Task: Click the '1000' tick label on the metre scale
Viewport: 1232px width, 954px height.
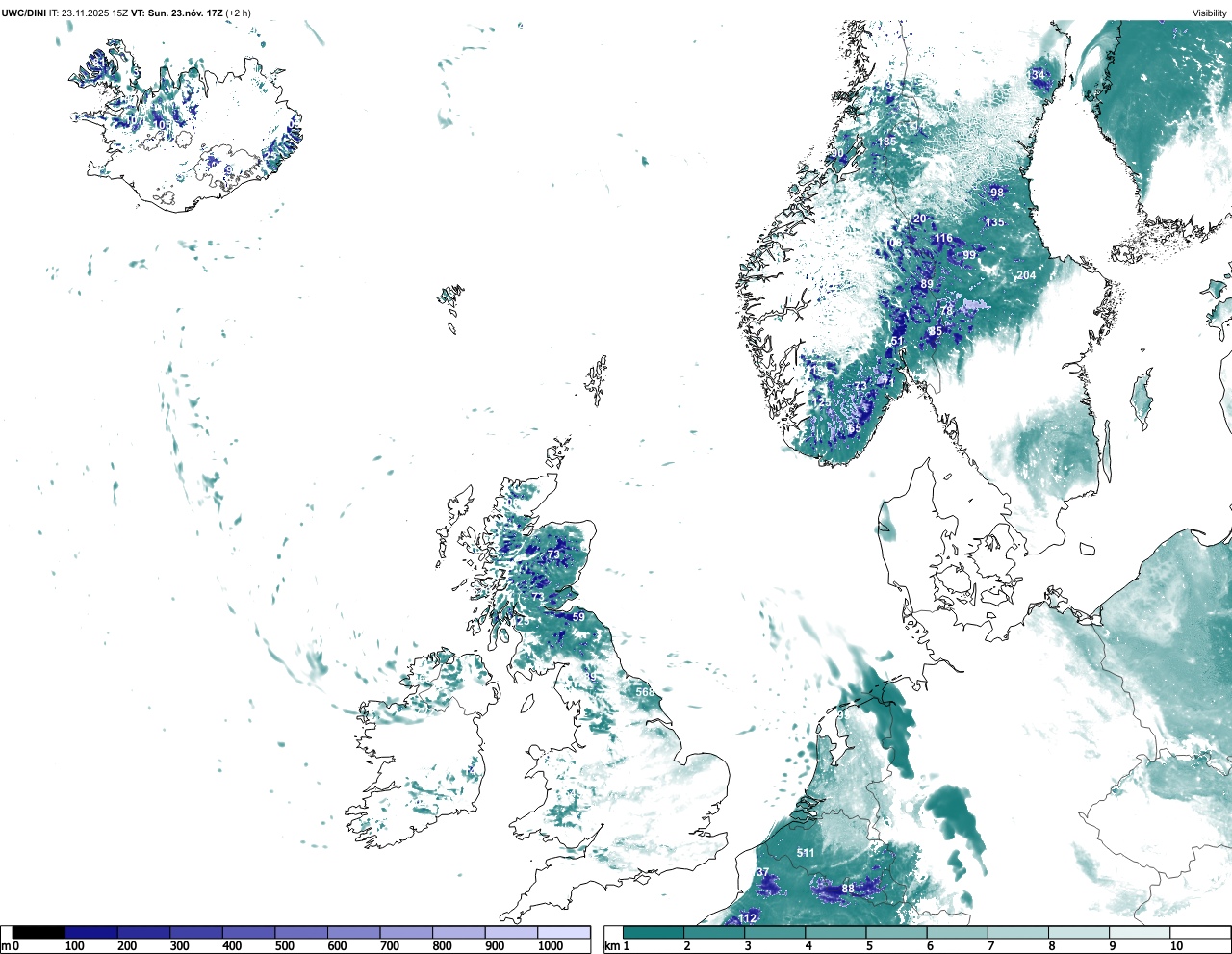Action: pos(551,946)
